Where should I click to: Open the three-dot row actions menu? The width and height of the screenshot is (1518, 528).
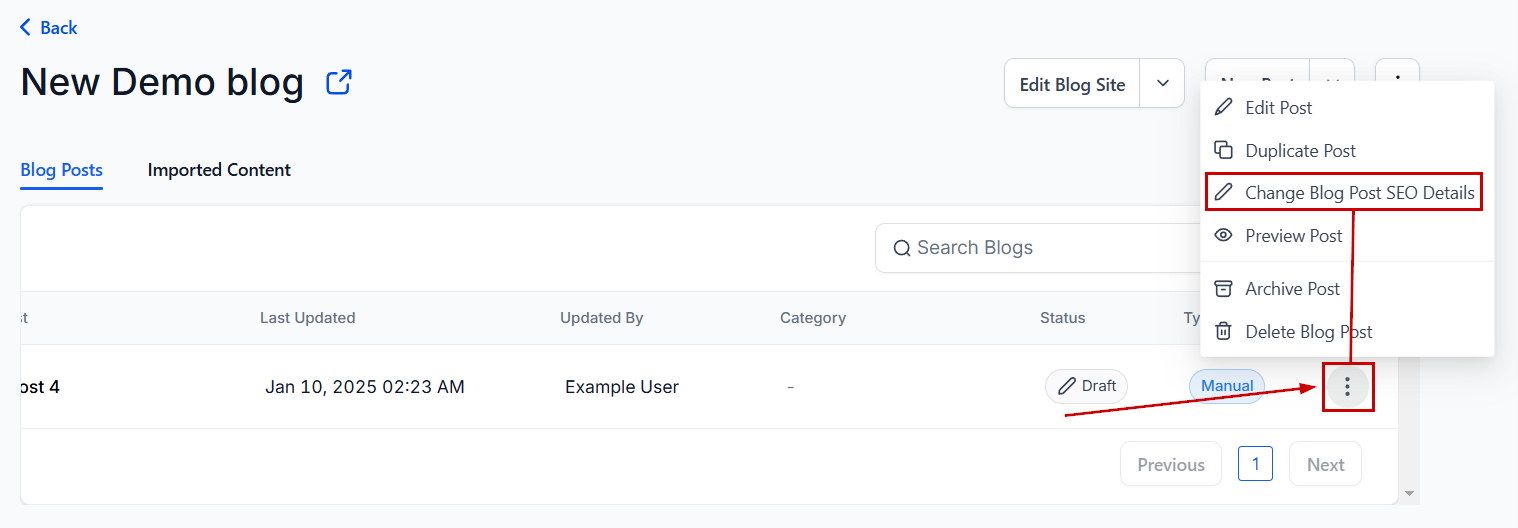click(x=1348, y=386)
